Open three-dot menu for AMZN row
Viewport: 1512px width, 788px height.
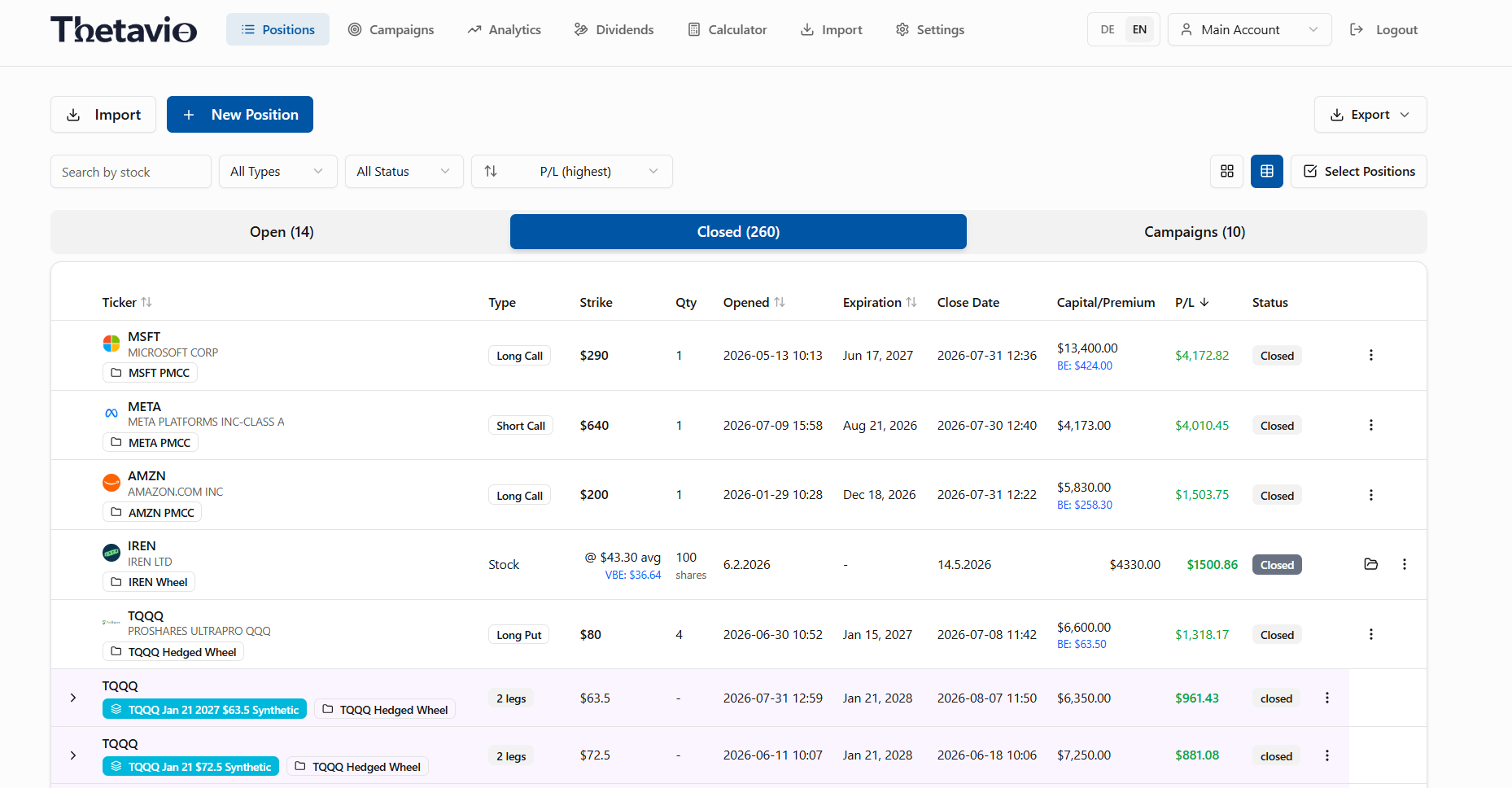click(x=1371, y=495)
